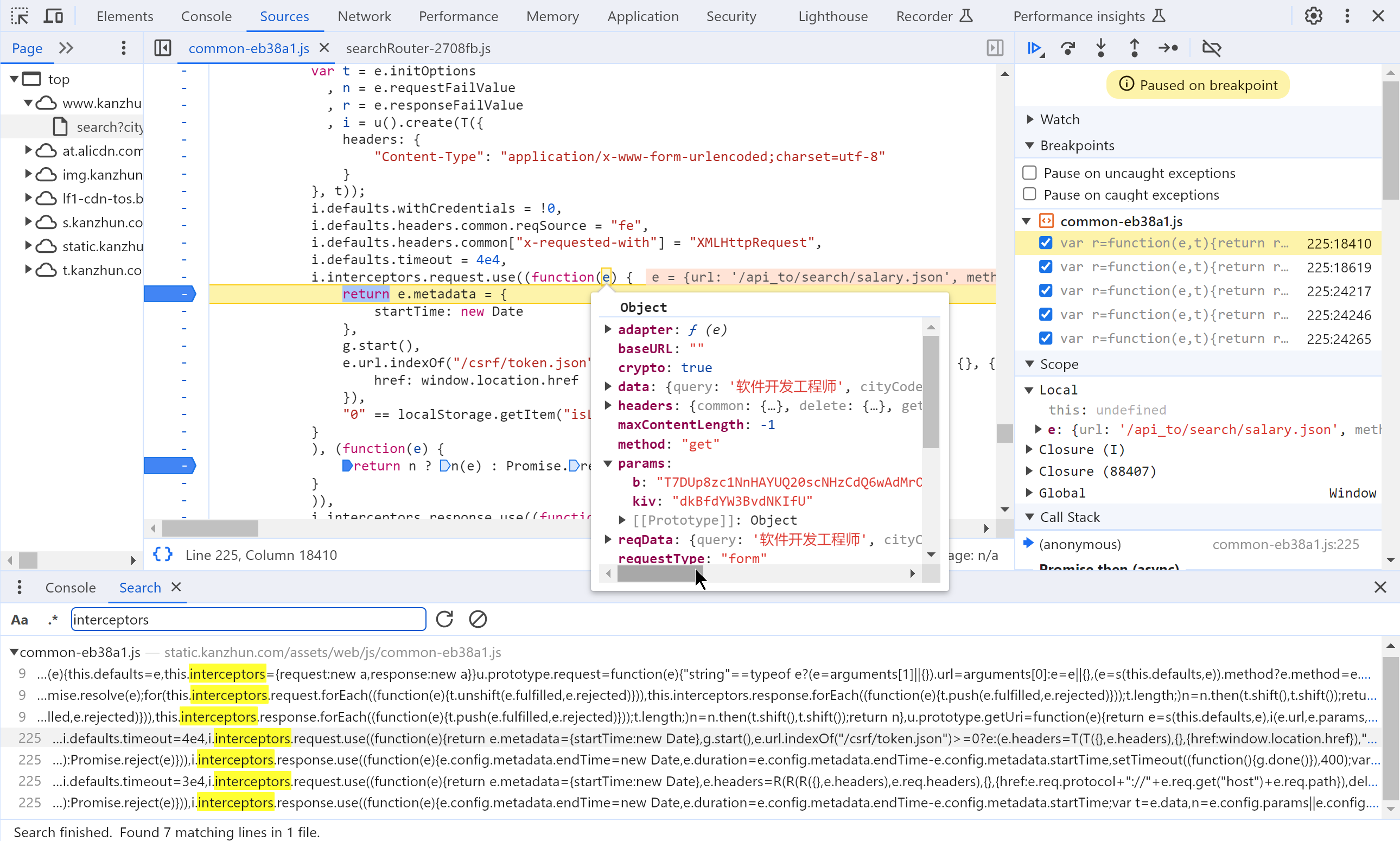Enable Pause on uncaught exceptions

[1029, 173]
